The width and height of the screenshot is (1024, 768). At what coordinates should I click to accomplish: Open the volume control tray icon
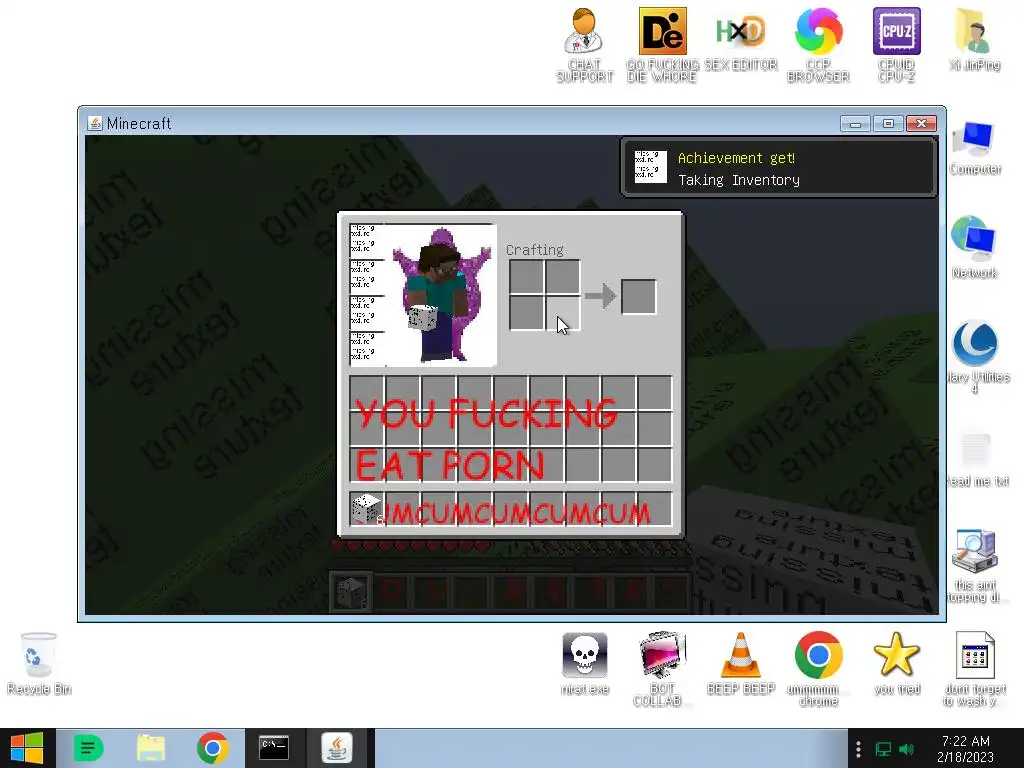click(906, 749)
